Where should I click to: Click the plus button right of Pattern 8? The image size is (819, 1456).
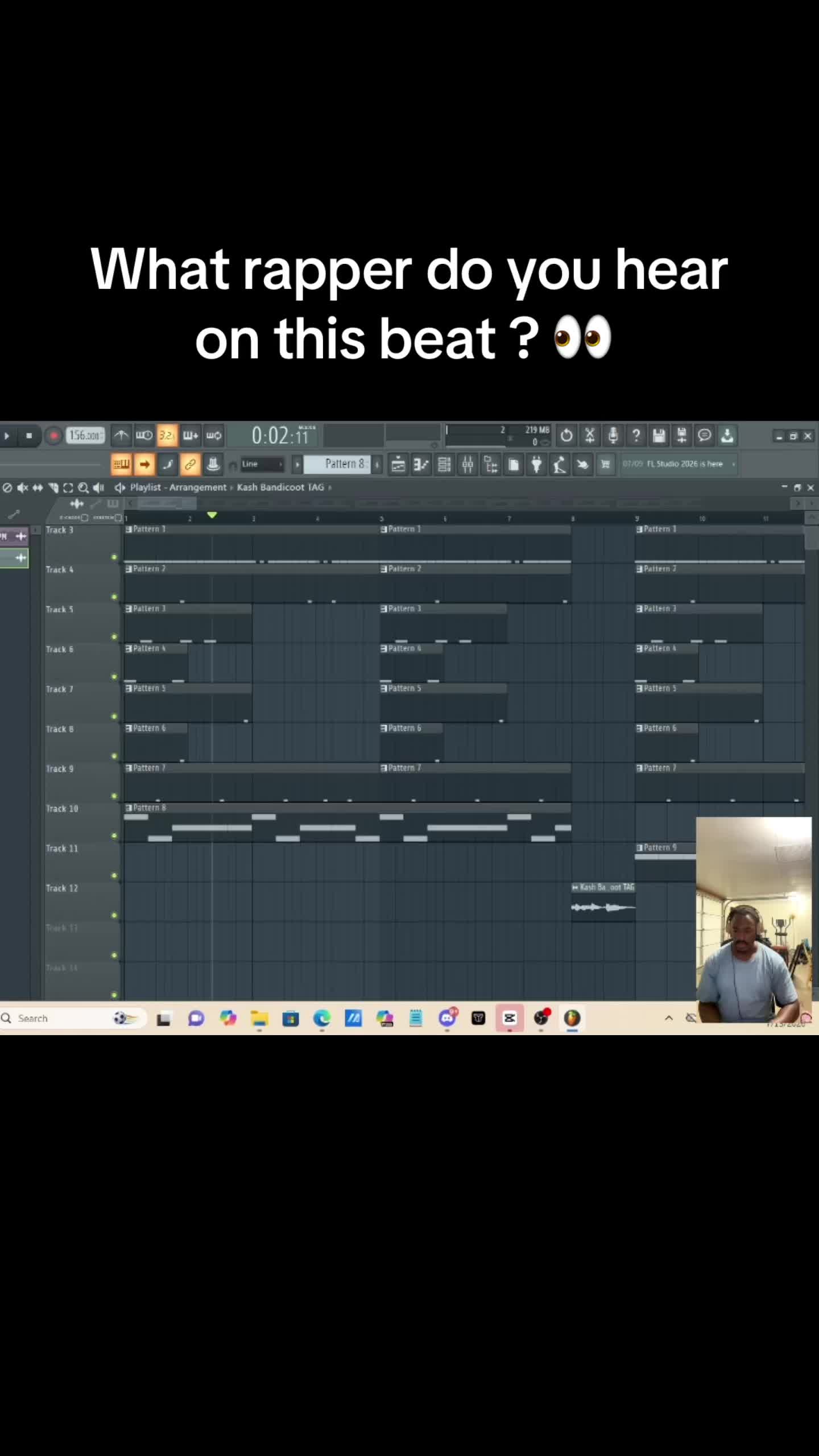(x=377, y=464)
